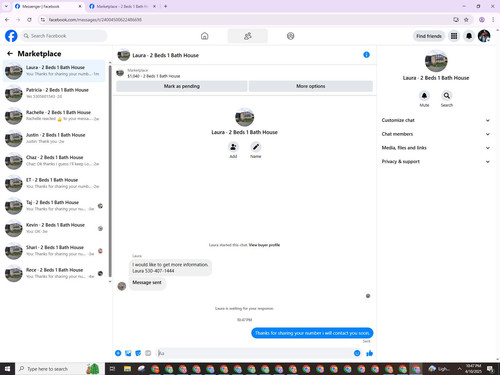Open Rece conversation in list

tap(54, 273)
